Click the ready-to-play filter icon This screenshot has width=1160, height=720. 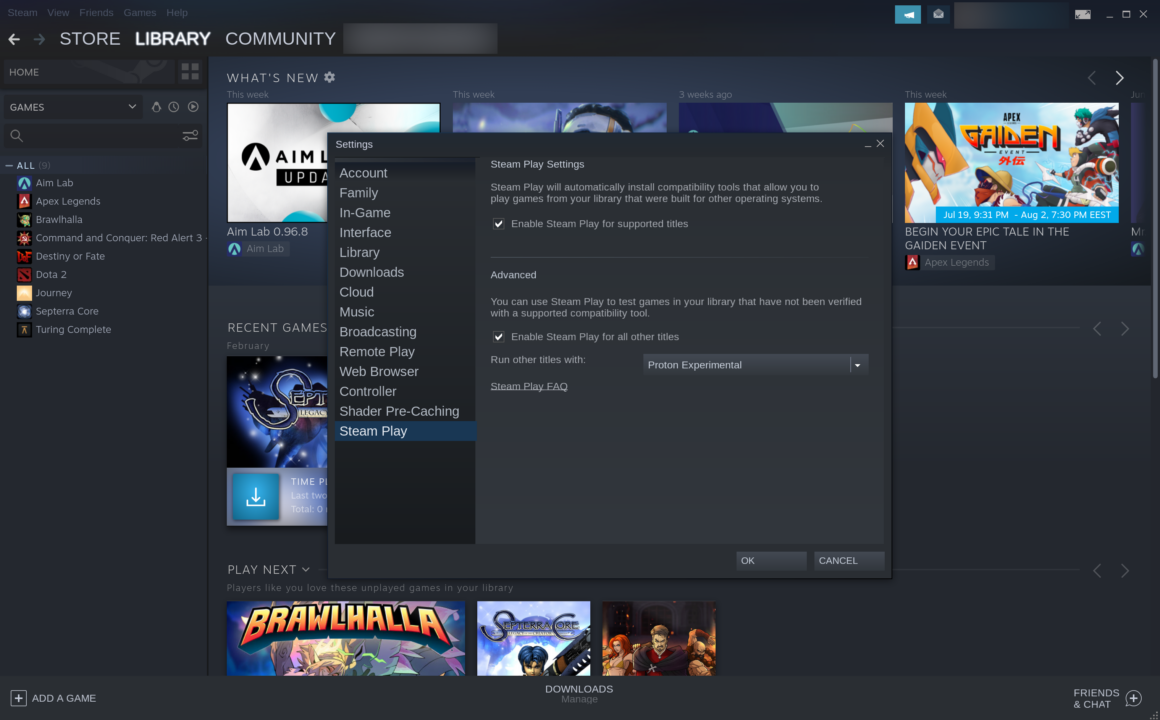click(x=192, y=106)
